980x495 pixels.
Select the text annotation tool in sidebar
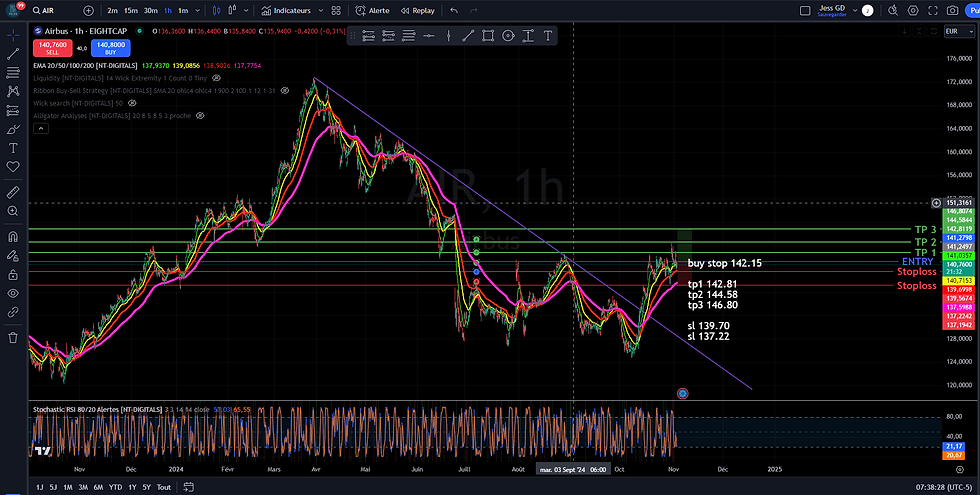tap(12, 148)
